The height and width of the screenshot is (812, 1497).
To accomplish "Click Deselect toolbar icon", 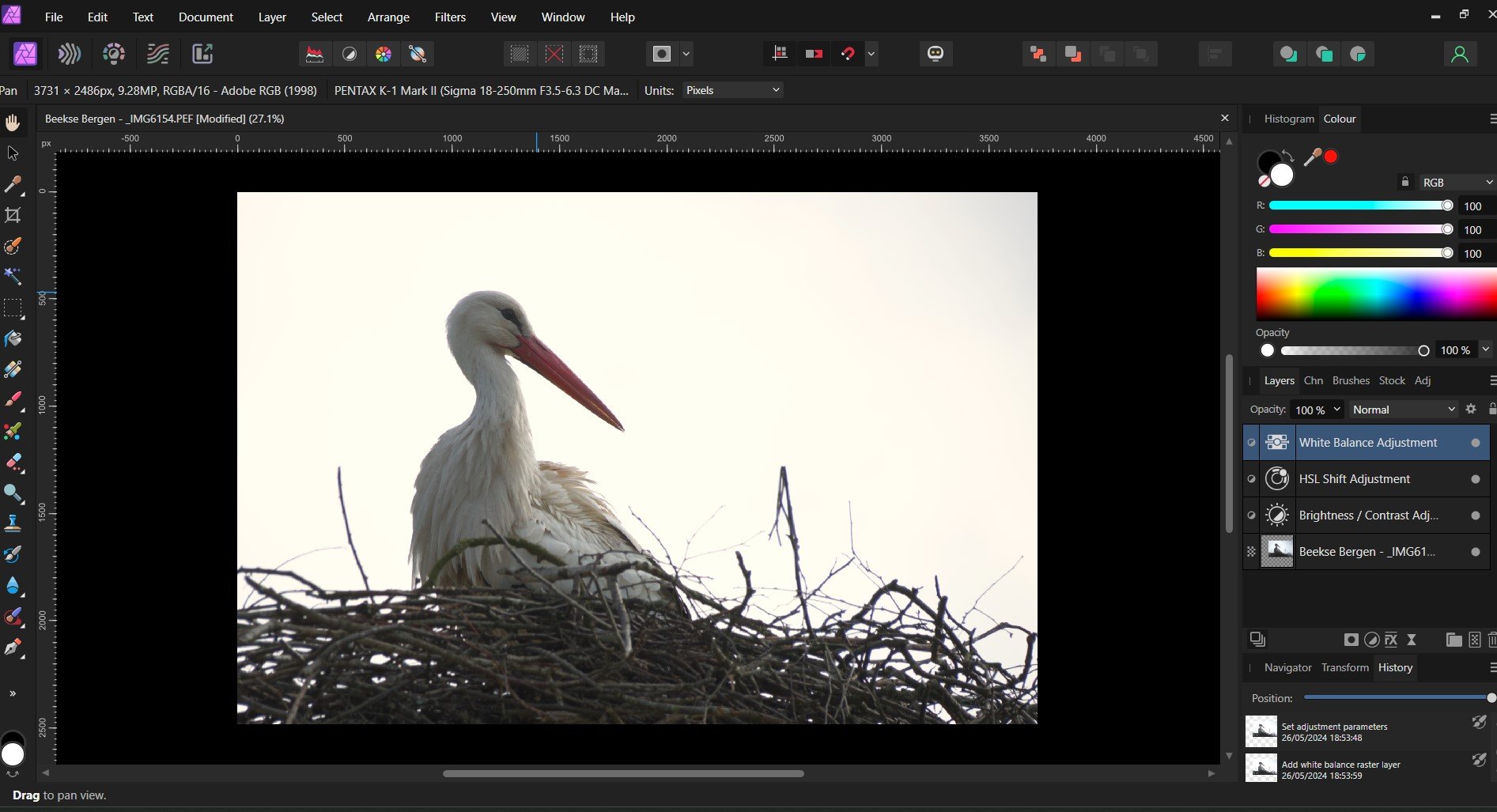I will coord(554,54).
